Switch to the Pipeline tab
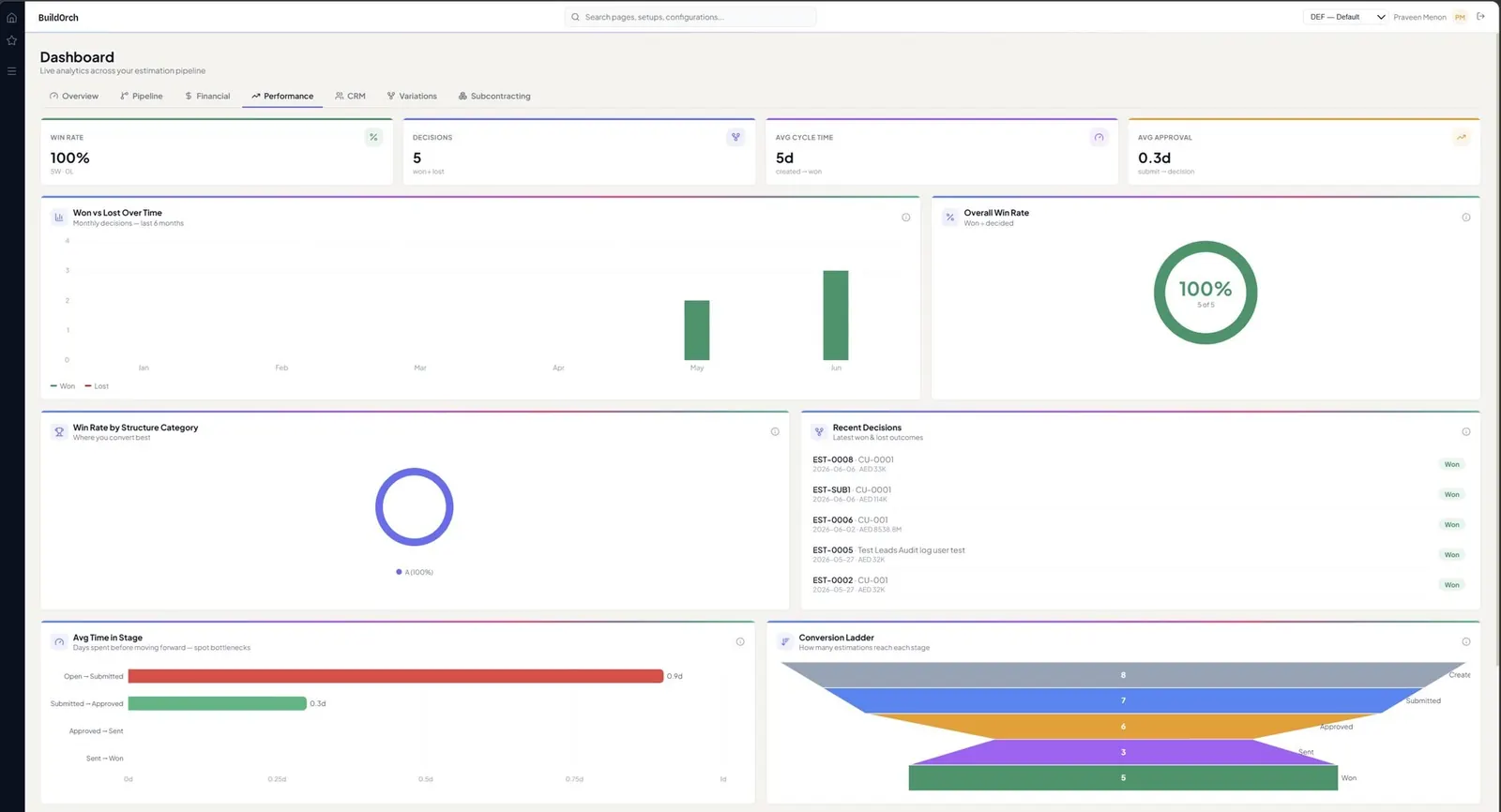This screenshot has height=812, width=1501. pyautogui.click(x=142, y=96)
